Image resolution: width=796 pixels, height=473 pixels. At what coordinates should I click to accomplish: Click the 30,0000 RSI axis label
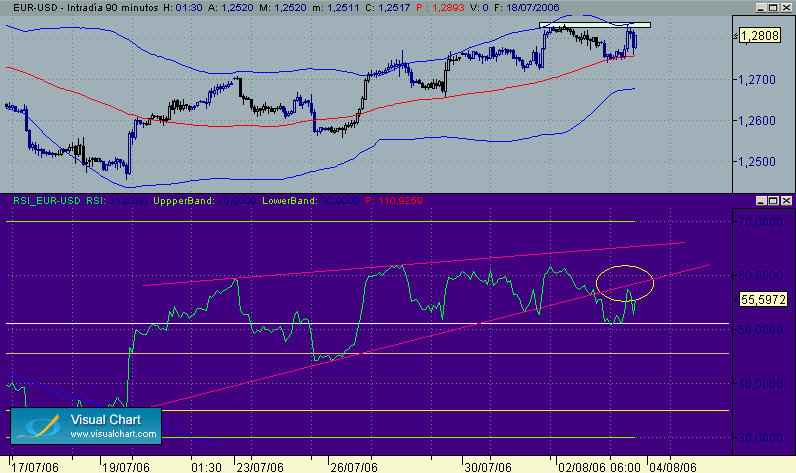click(x=760, y=437)
